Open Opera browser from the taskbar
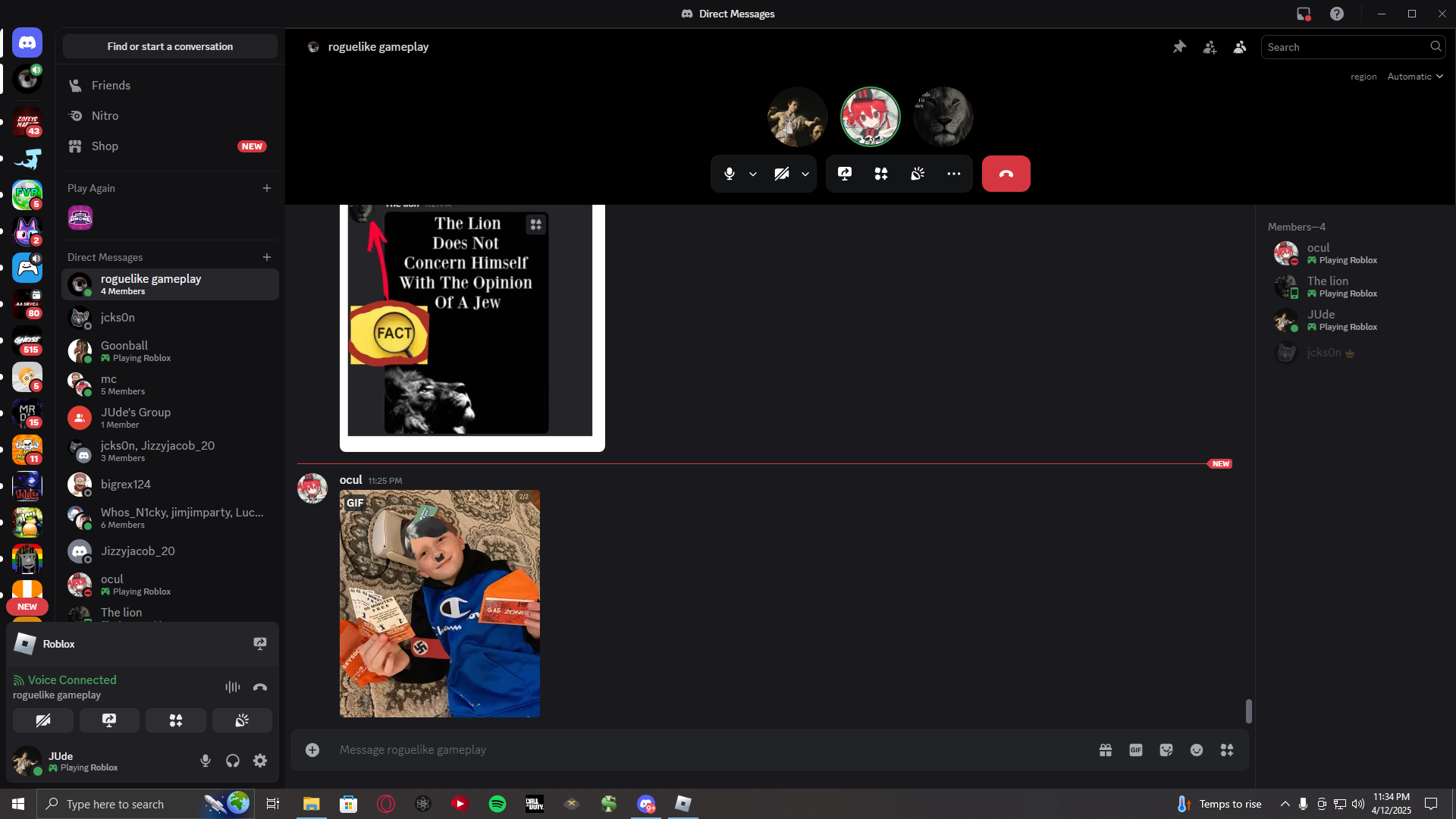Viewport: 1456px width, 819px height. tap(386, 804)
